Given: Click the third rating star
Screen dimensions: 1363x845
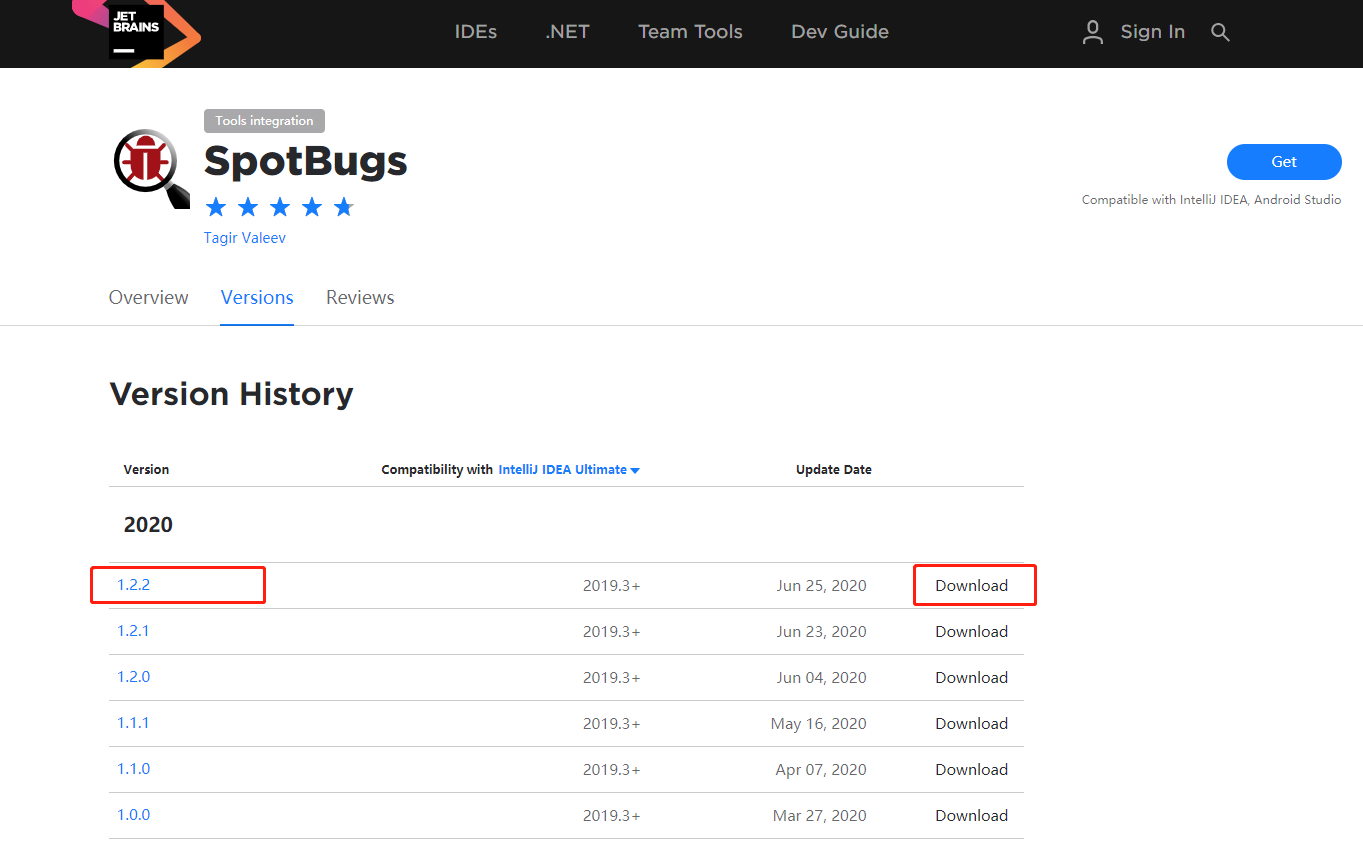Looking at the screenshot, I should pyautogui.click(x=279, y=206).
